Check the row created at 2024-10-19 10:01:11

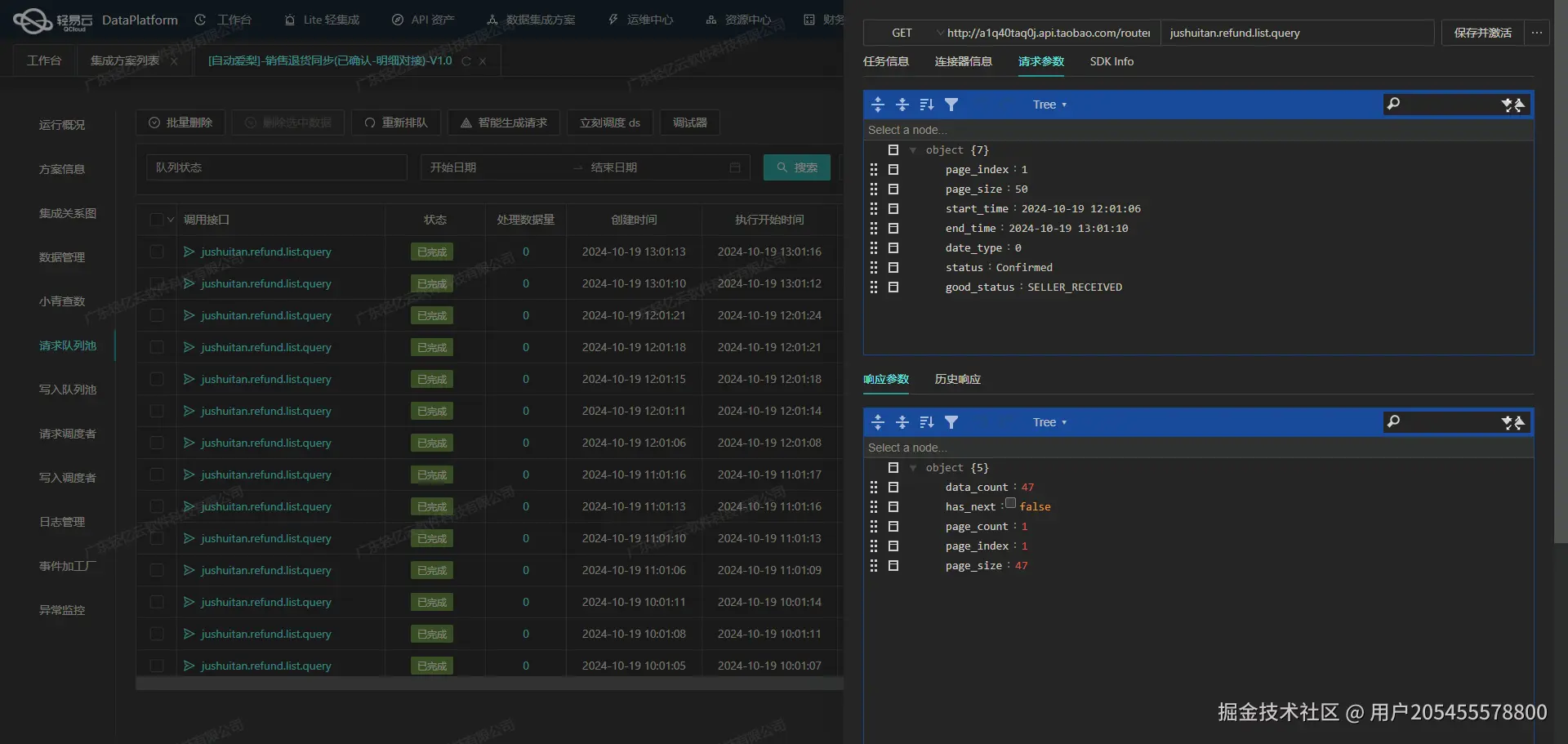tap(157, 602)
